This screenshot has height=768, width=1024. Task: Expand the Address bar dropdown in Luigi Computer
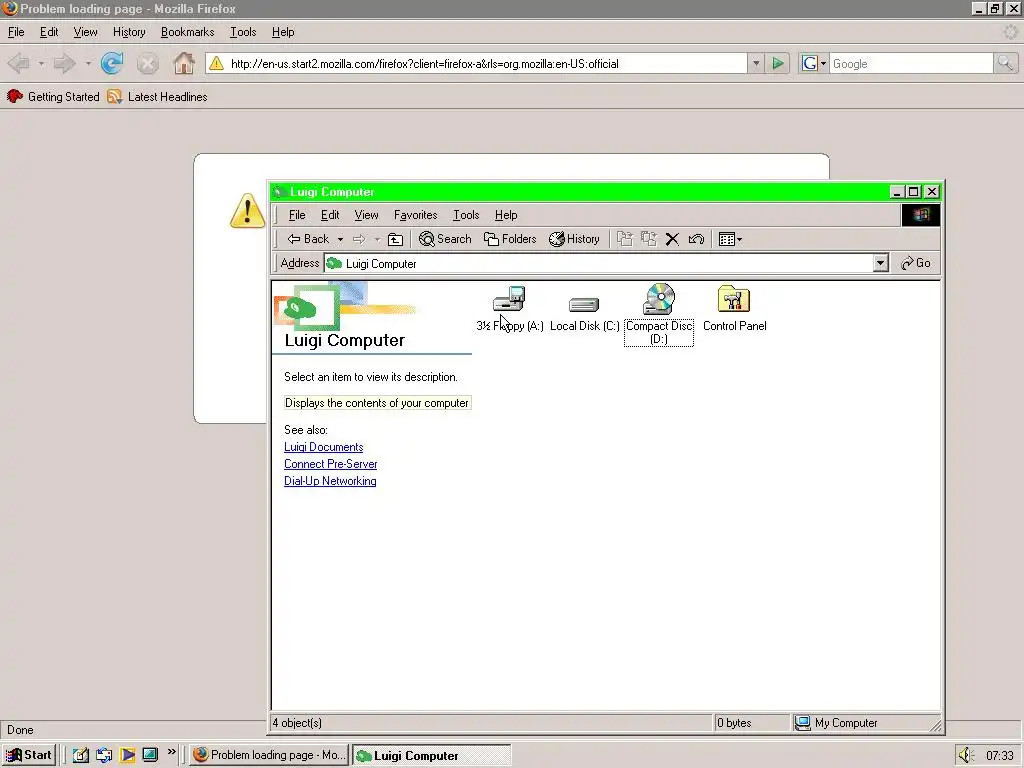(880, 263)
